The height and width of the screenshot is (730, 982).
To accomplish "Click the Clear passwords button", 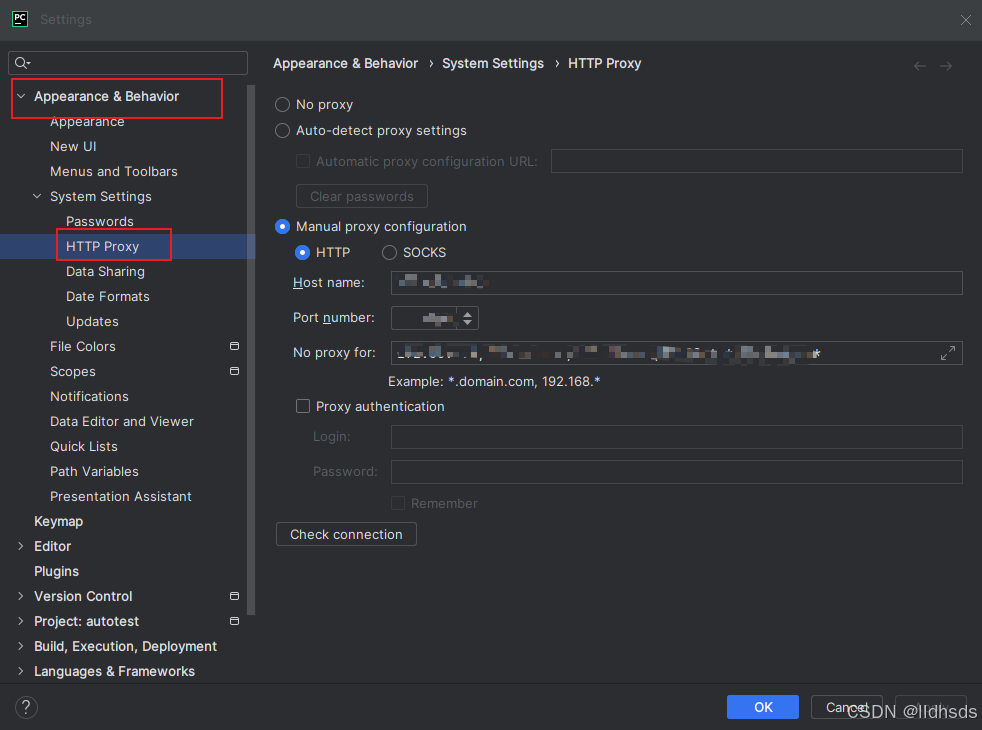I will click(361, 196).
